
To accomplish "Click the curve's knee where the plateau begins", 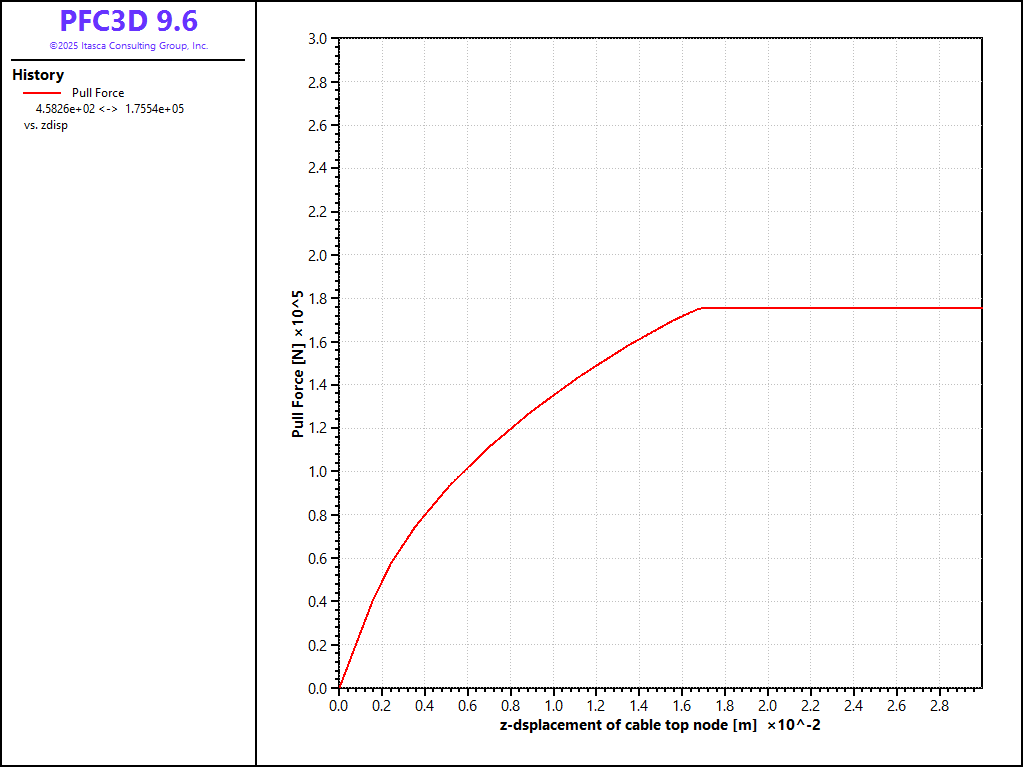I will [x=701, y=308].
